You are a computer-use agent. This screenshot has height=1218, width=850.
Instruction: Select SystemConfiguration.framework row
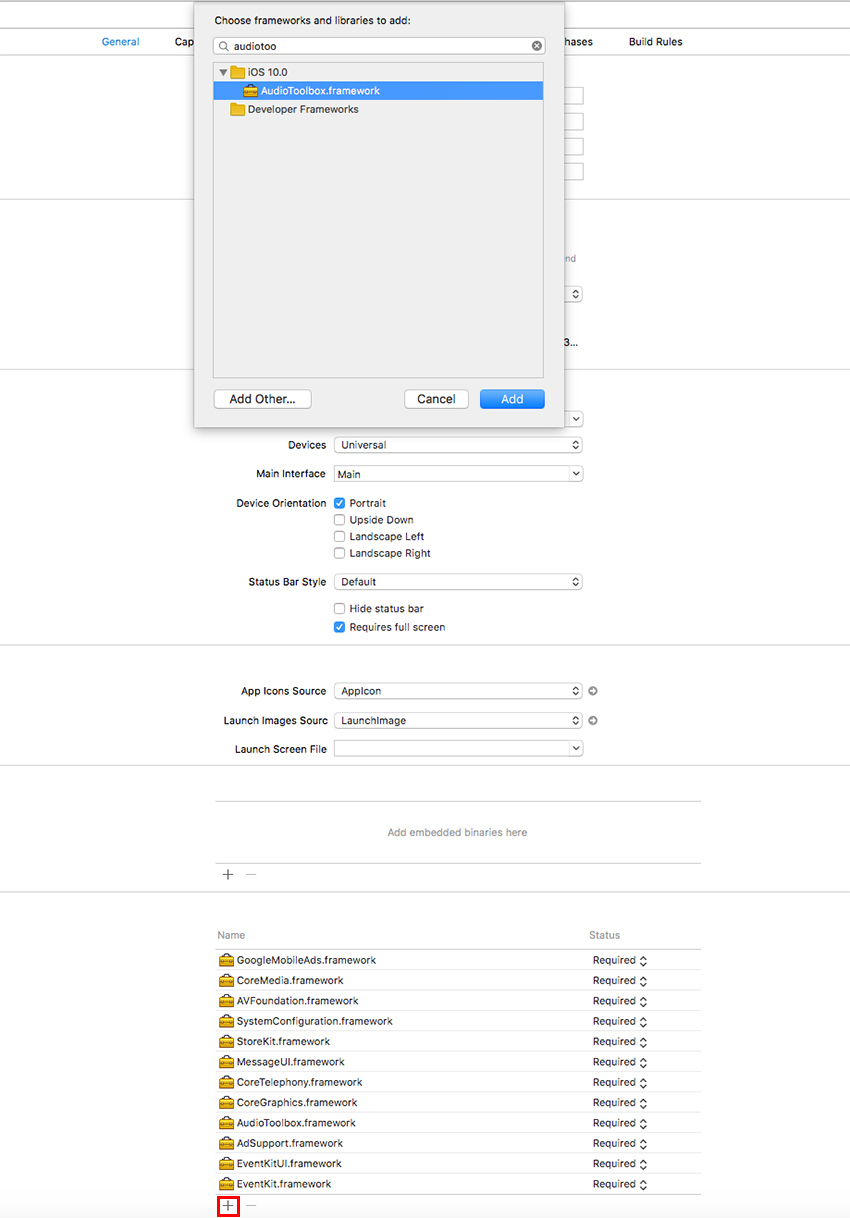458,1021
